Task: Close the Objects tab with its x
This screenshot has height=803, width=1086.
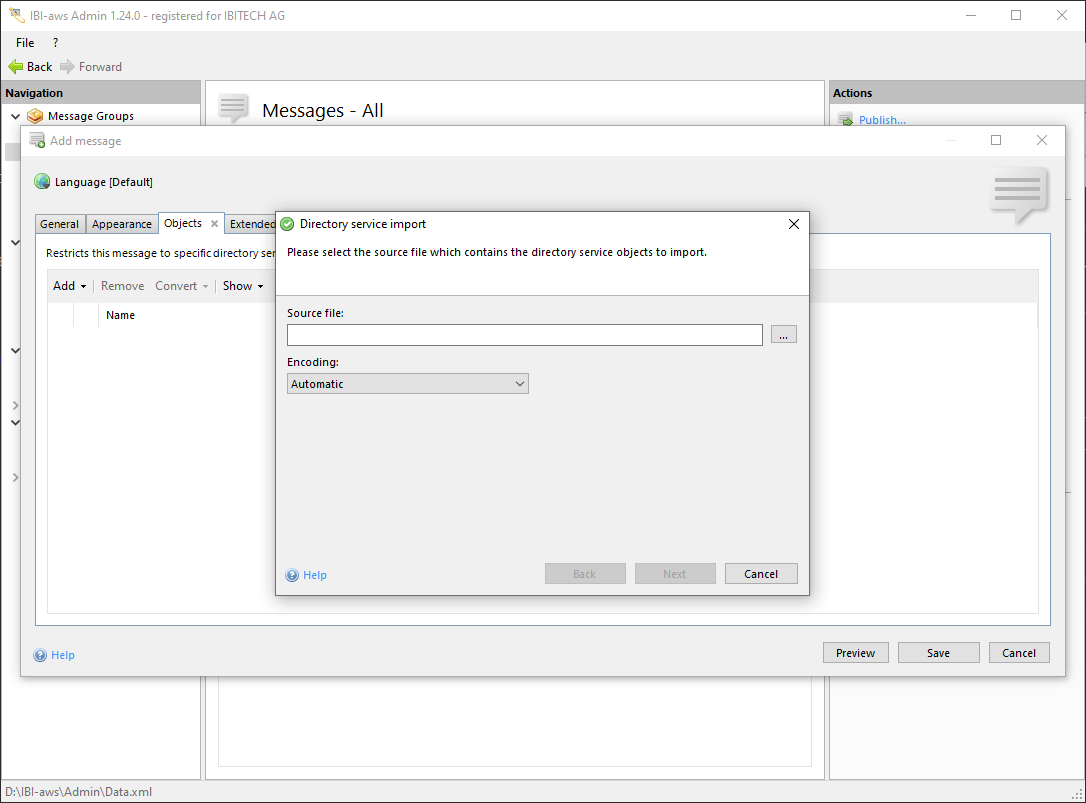Action: pyautogui.click(x=214, y=224)
